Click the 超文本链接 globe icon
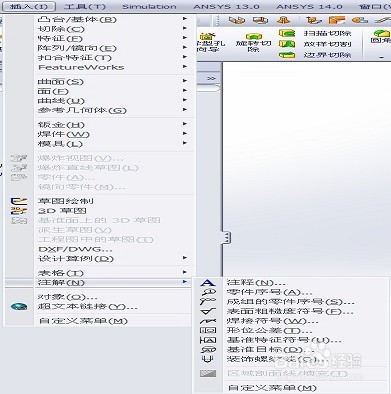This screenshot has width=391, height=394. point(19,307)
